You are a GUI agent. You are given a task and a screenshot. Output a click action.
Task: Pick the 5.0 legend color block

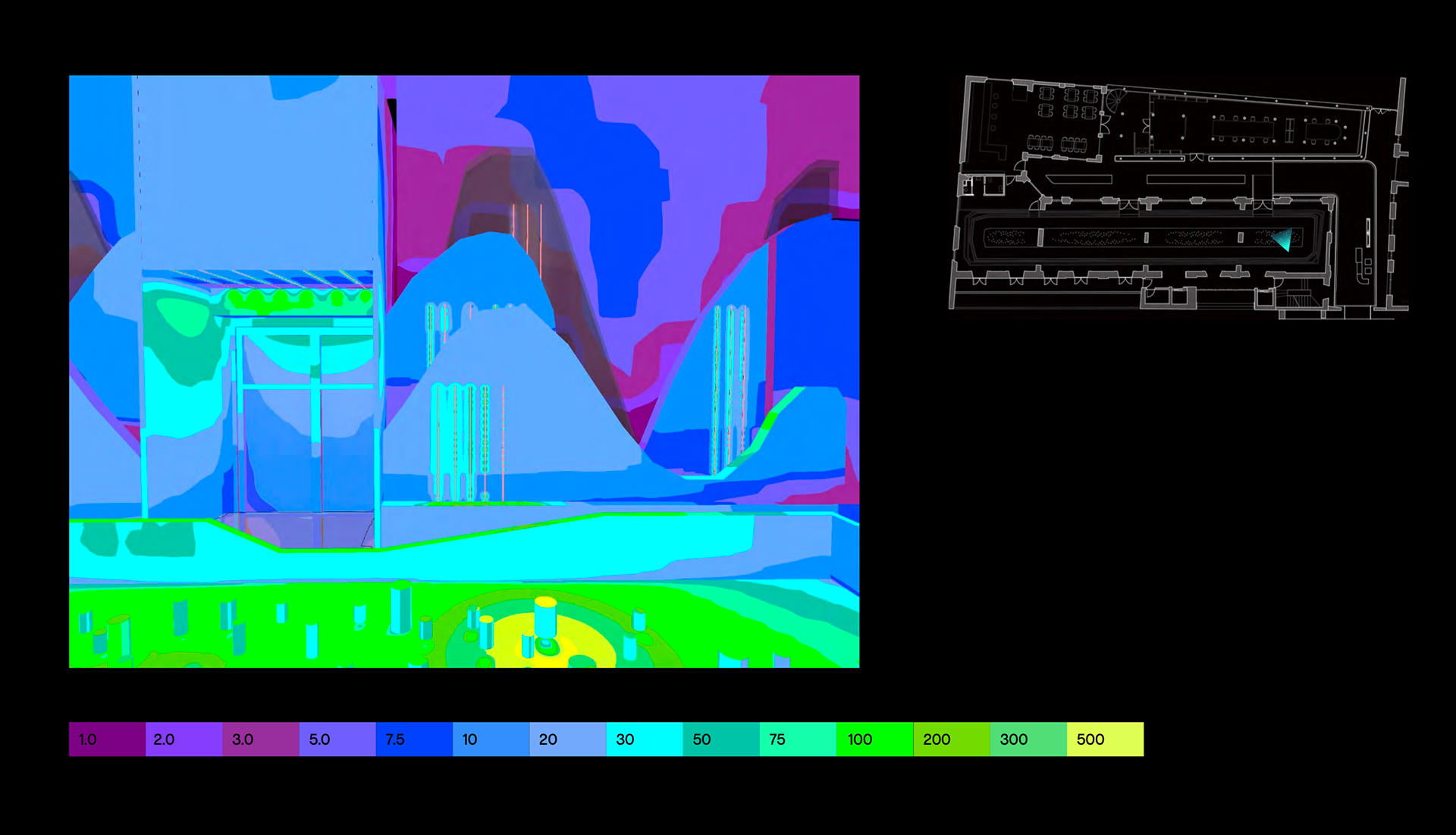point(337,739)
